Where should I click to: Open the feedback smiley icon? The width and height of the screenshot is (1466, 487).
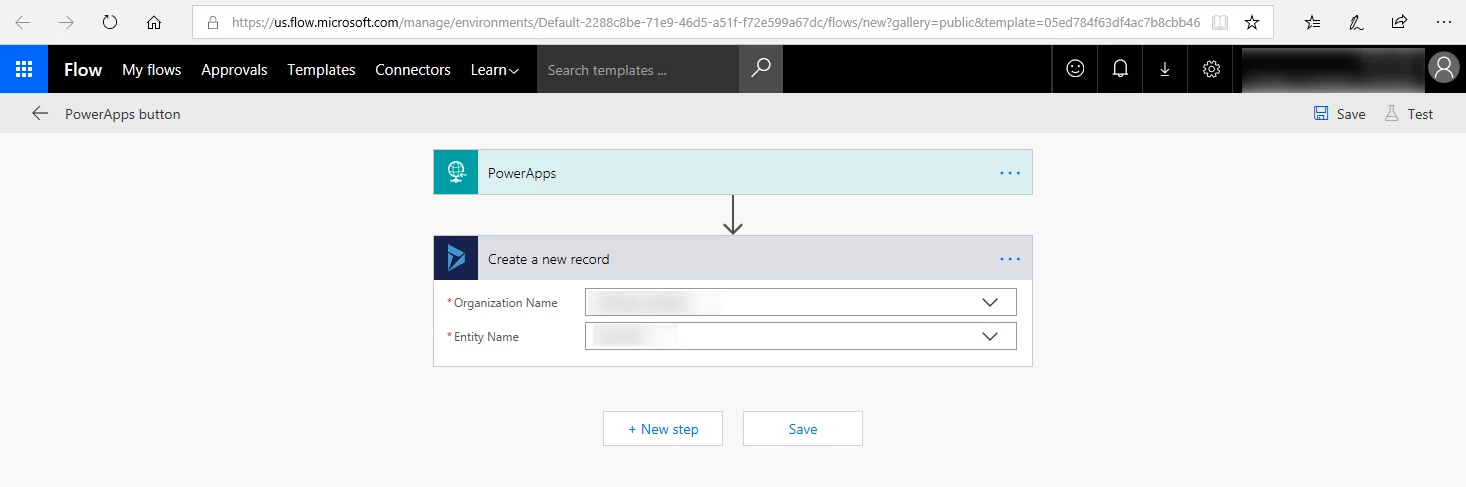pyautogui.click(x=1075, y=69)
